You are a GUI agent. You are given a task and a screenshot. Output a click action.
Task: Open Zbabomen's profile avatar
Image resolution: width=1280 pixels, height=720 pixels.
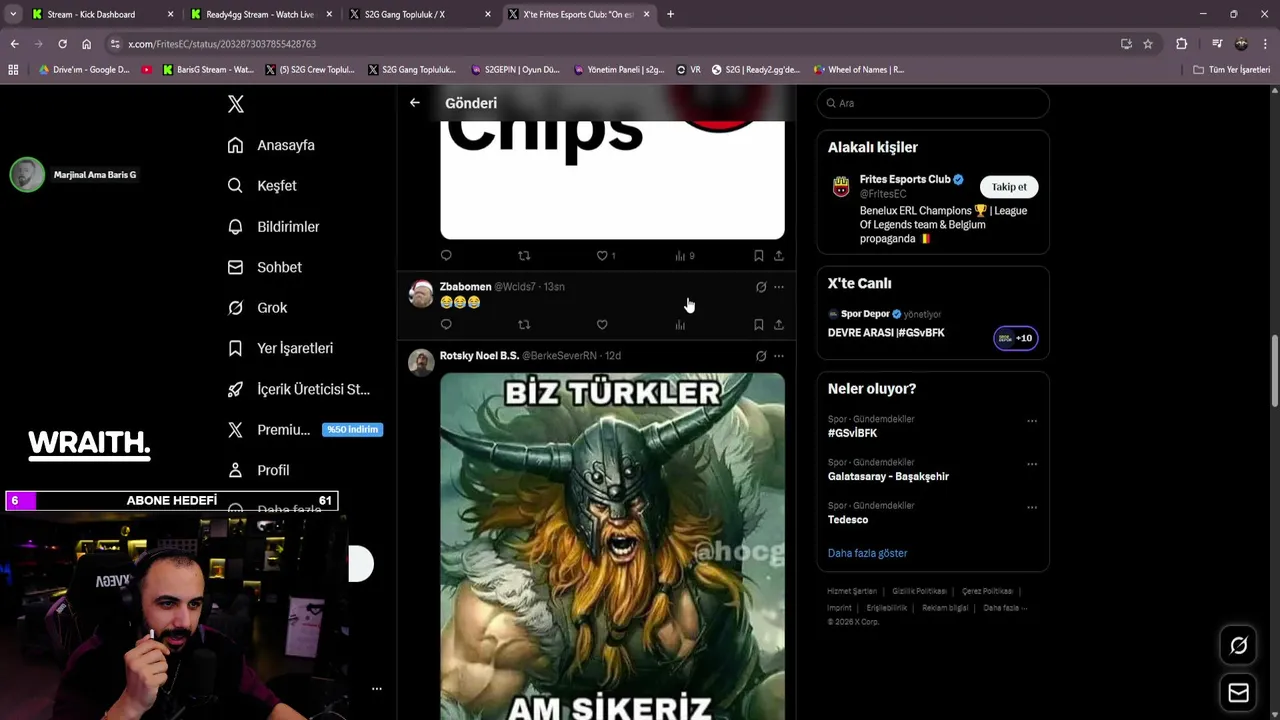click(x=421, y=294)
